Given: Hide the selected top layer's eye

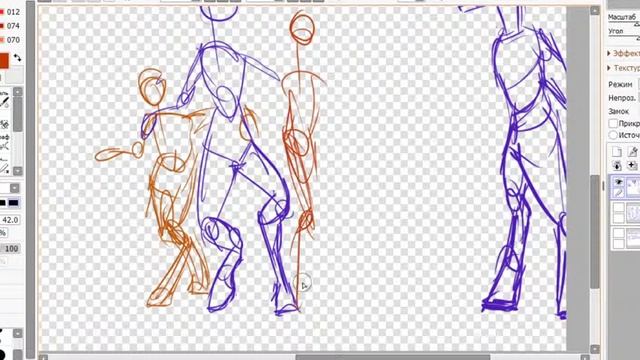Looking at the screenshot, I should click(618, 182).
